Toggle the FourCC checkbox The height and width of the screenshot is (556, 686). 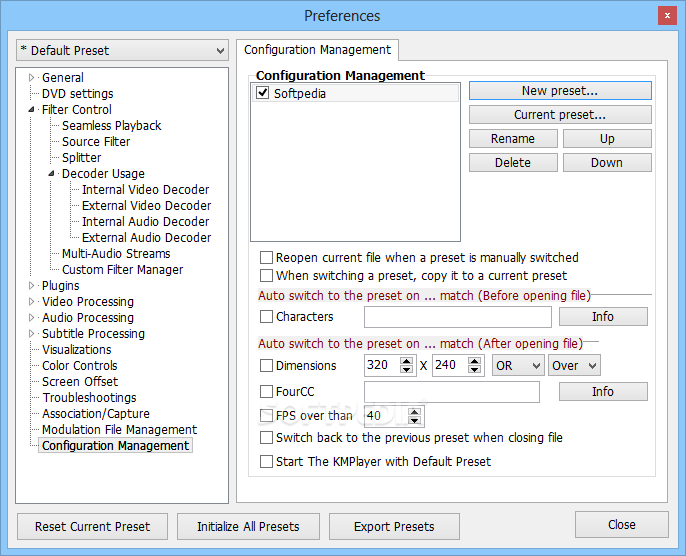266,391
